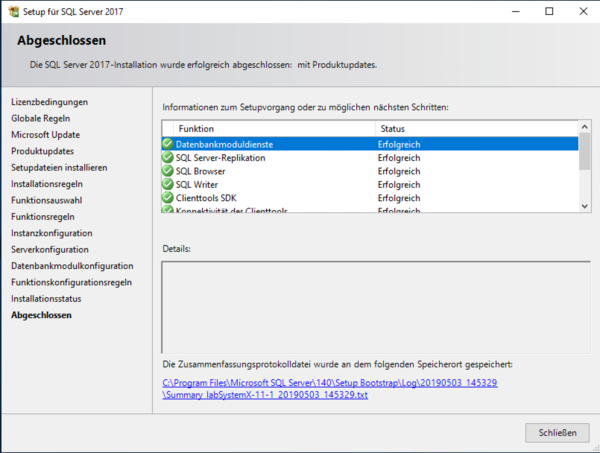Click green check icon beside SQL Browser

(x=168, y=171)
